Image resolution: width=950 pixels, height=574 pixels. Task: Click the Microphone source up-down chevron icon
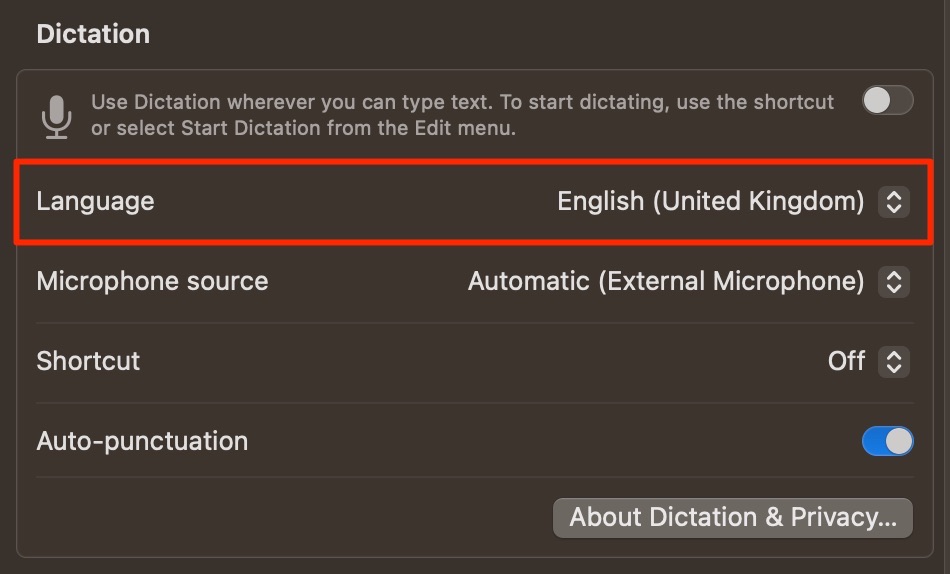tap(894, 281)
